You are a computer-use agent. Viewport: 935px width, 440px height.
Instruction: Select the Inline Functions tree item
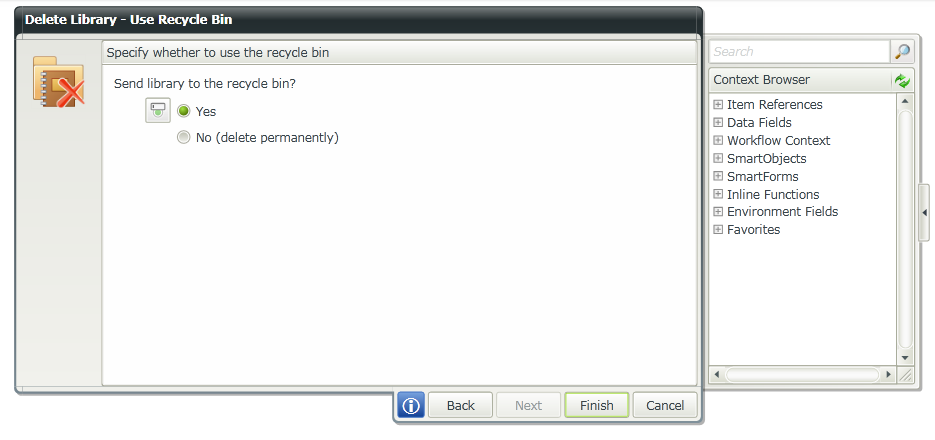tap(773, 195)
